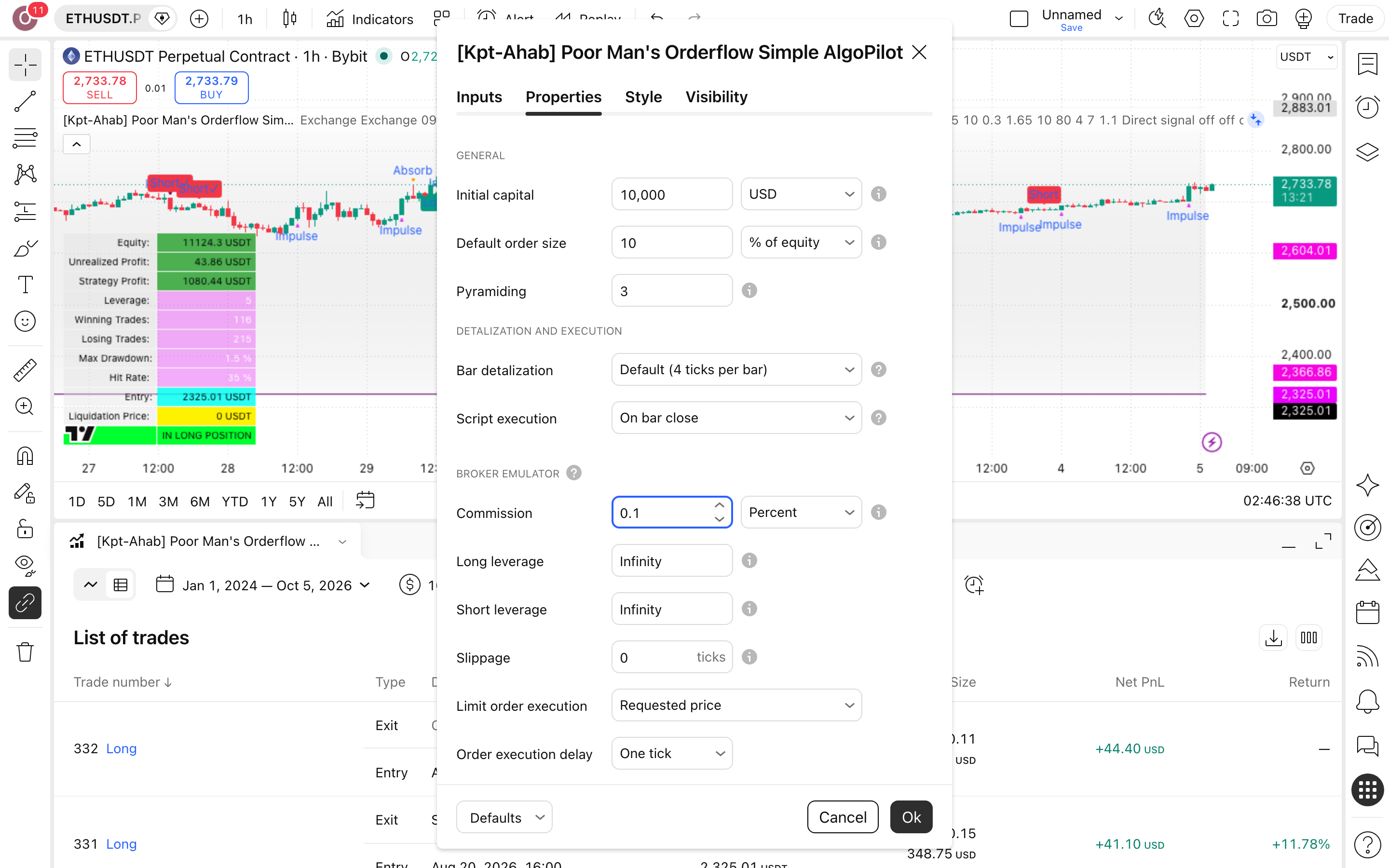Increase Commission using the up stepper arrow
Image resolution: width=1389 pixels, height=868 pixels.
tap(719, 505)
